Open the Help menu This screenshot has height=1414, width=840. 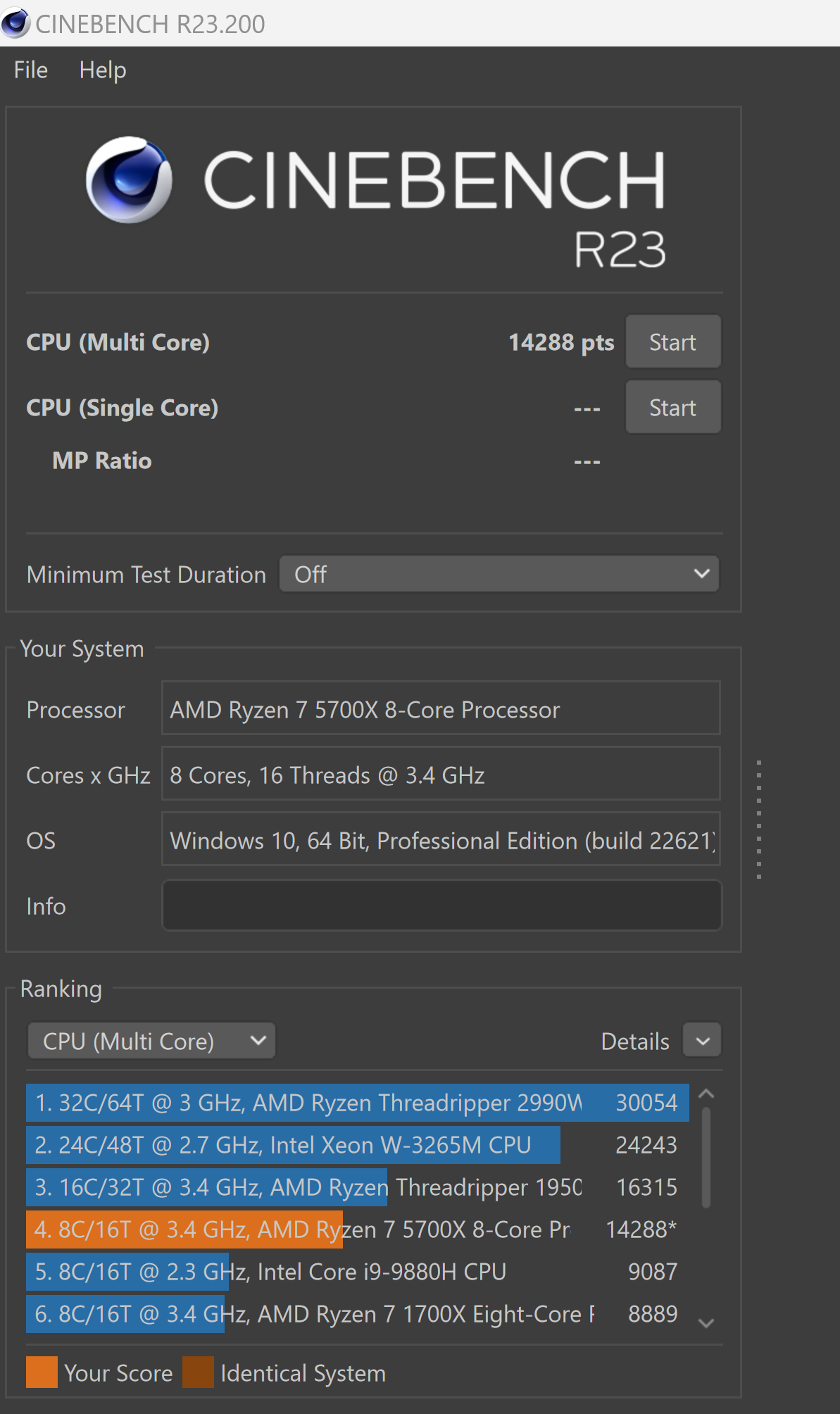(103, 70)
